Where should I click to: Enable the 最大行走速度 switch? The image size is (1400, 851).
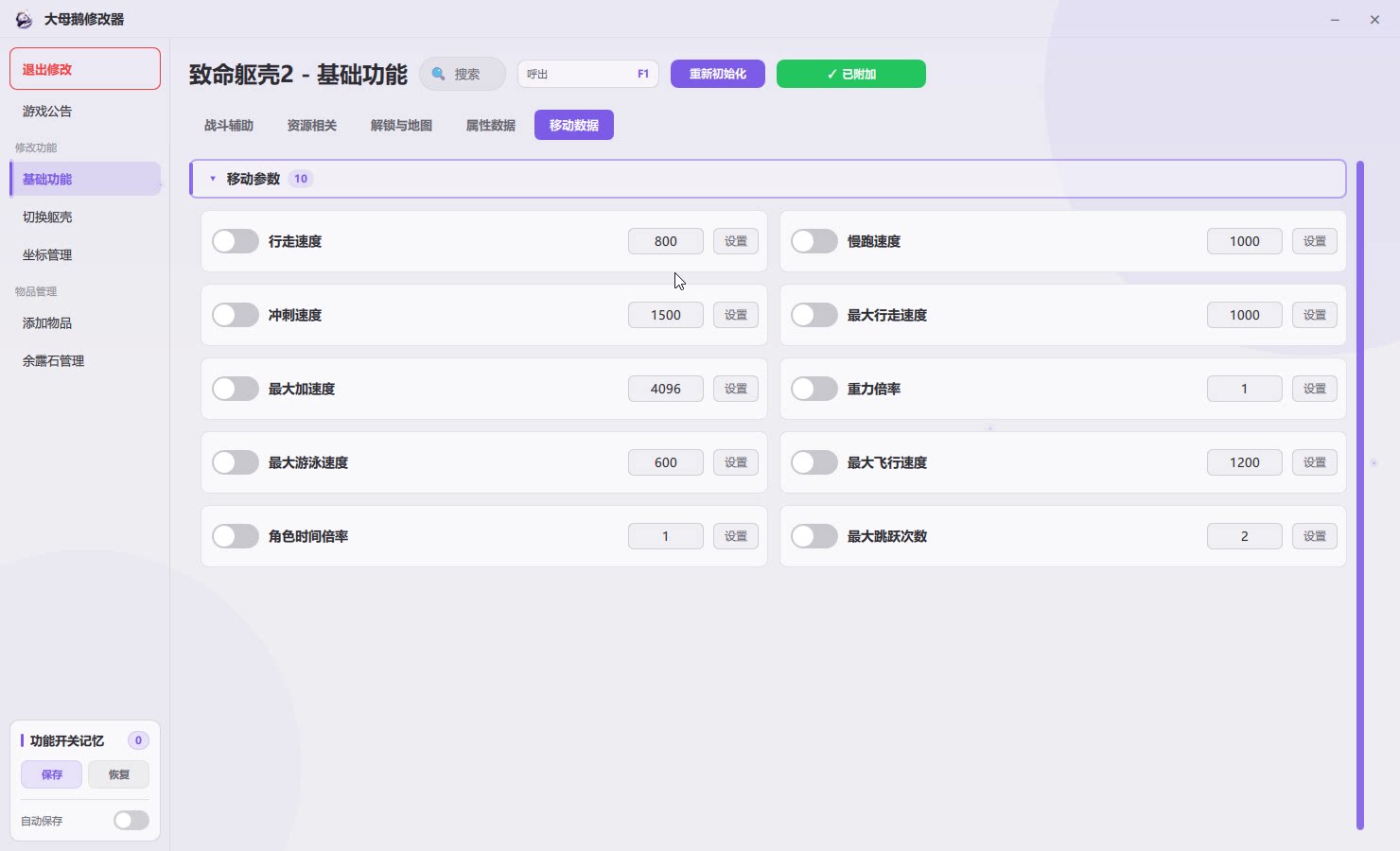pos(814,315)
